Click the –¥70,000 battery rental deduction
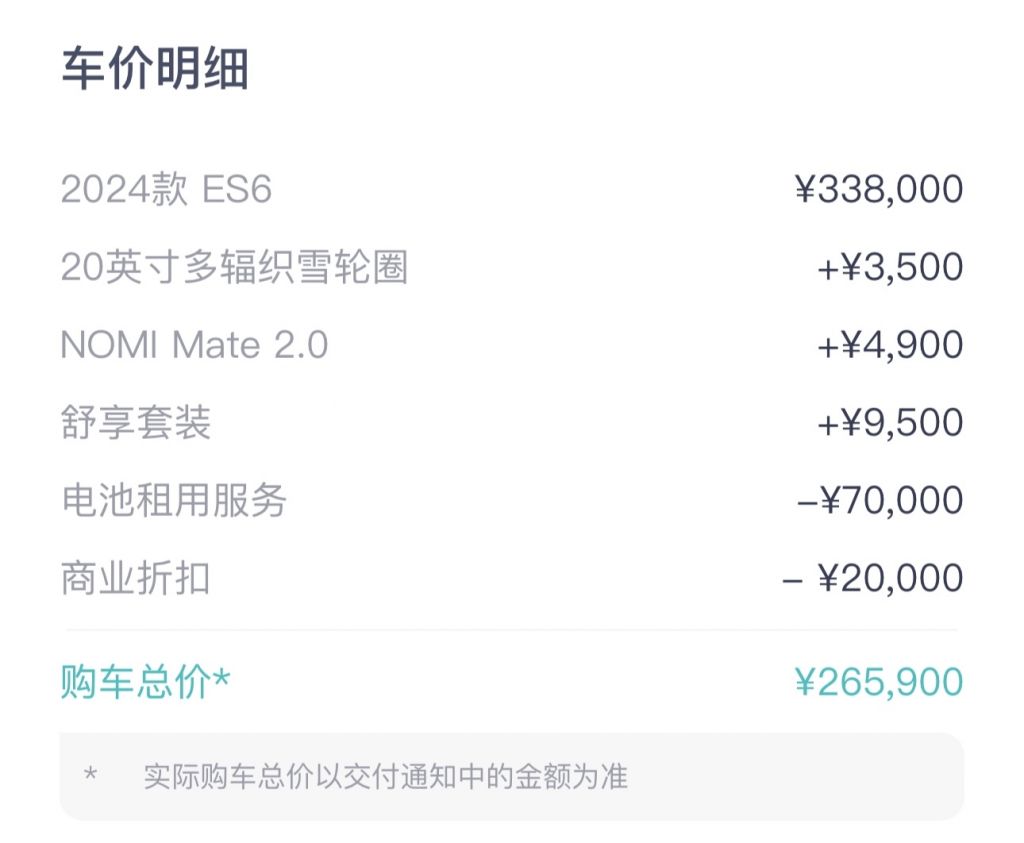The image size is (1024, 843). (x=880, y=500)
